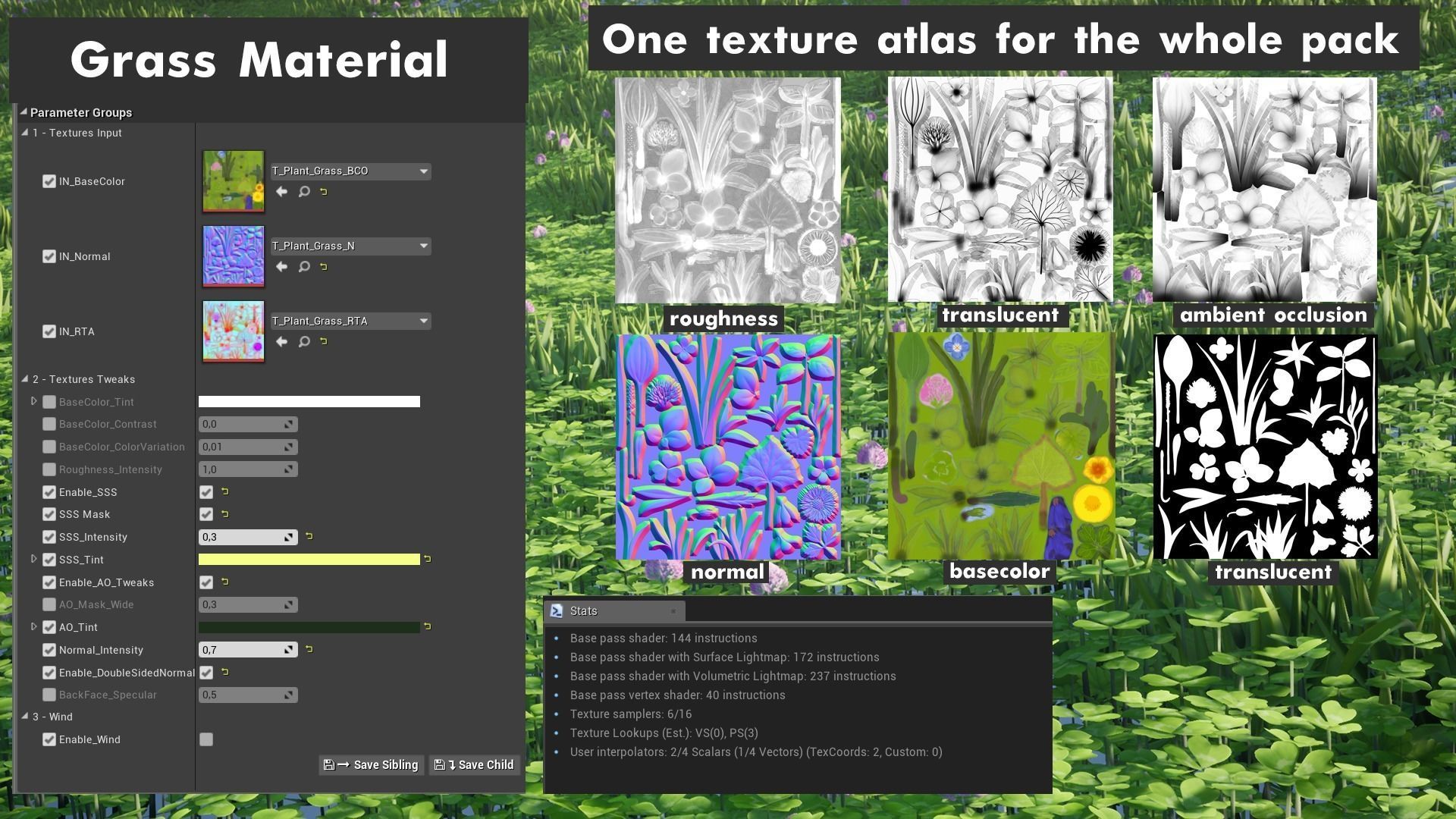Click the ambient occlusion atlas preview
This screenshot has width=1456, height=819.
[1265, 190]
